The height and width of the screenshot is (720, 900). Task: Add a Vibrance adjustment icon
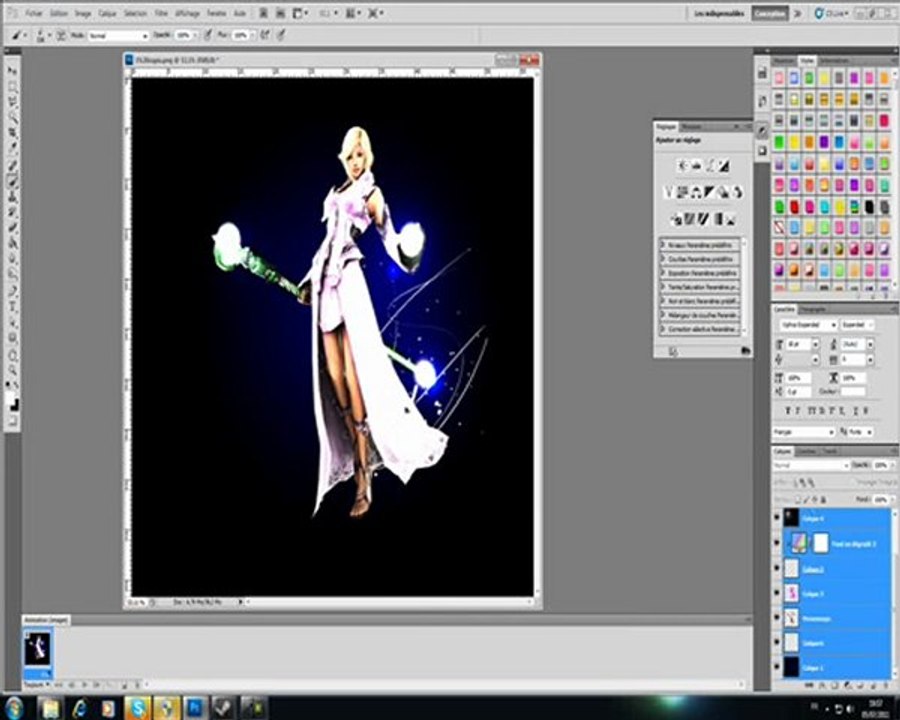(x=669, y=192)
